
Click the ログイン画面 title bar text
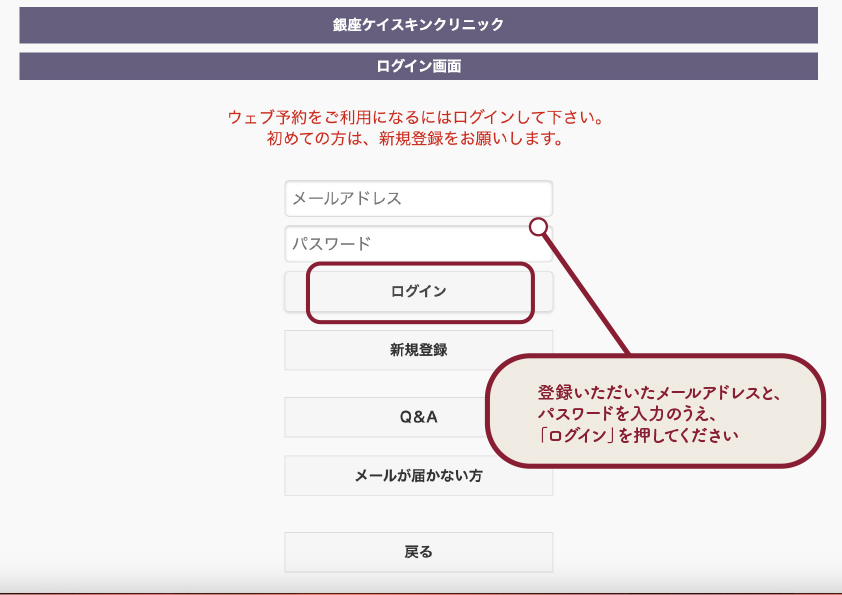[x=418, y=66]
